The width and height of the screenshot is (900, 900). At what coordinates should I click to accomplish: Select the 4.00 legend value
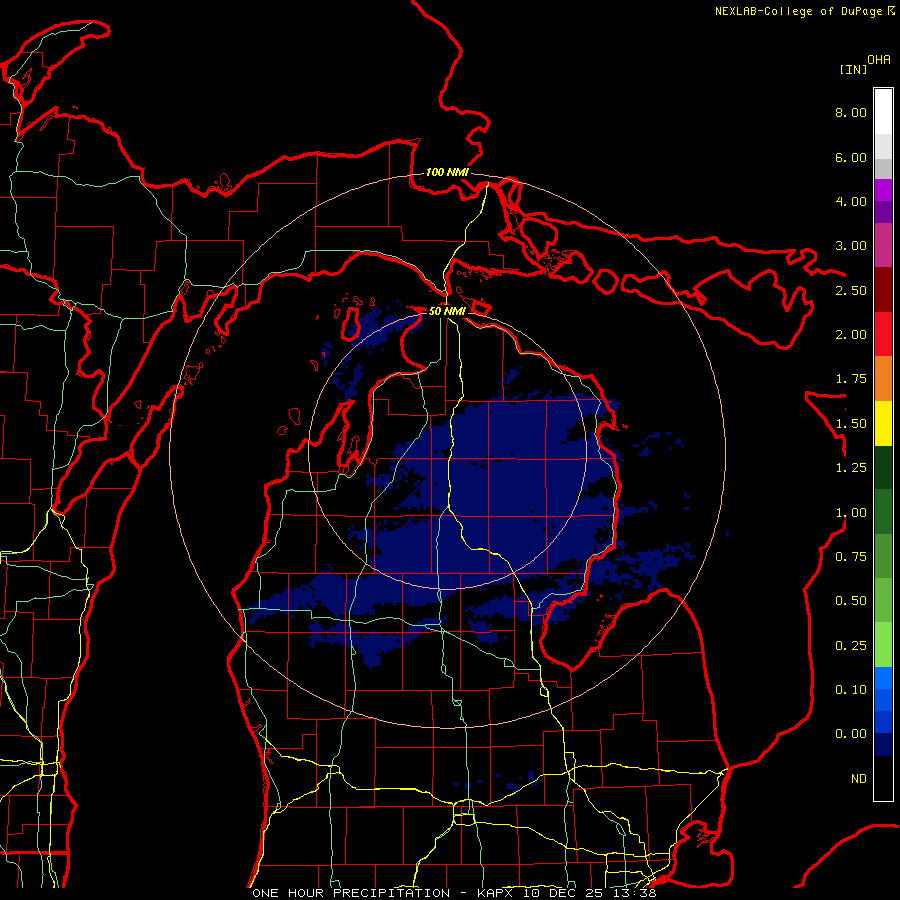pos(851,201)
